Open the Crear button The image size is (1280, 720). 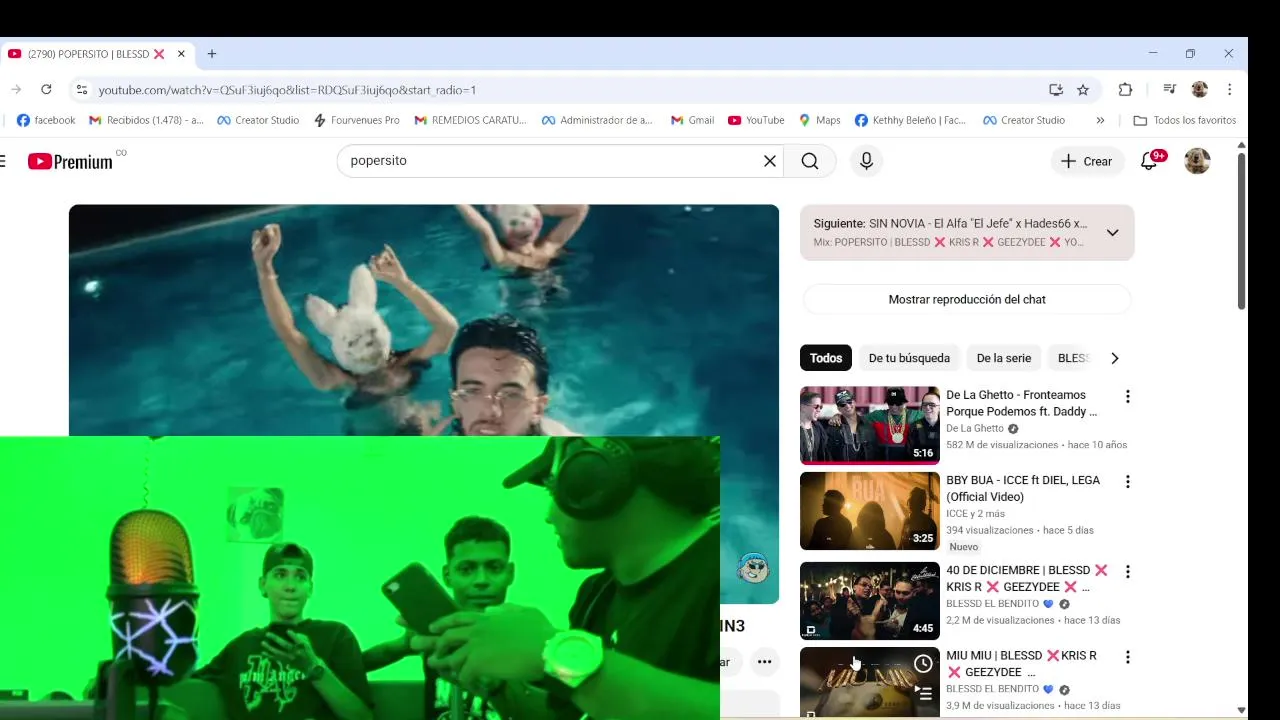click(x=1086, y=161)
